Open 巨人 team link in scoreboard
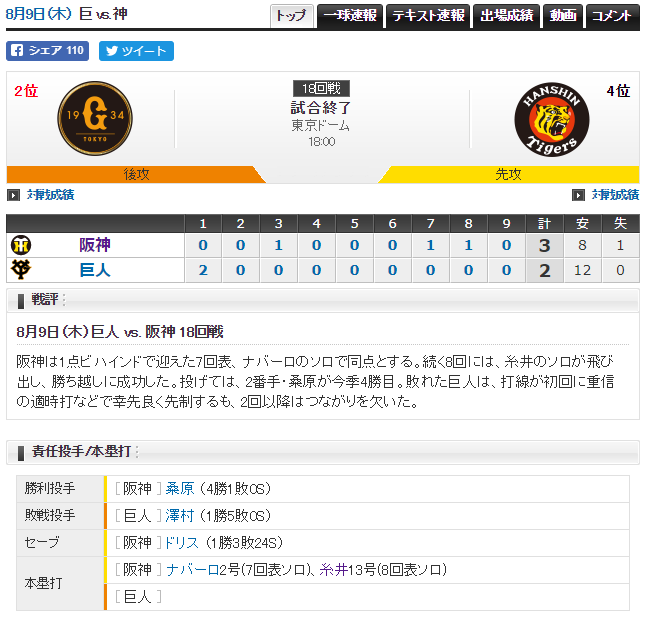This screenshot has height=620, width=647. click(x=95, y=270)
